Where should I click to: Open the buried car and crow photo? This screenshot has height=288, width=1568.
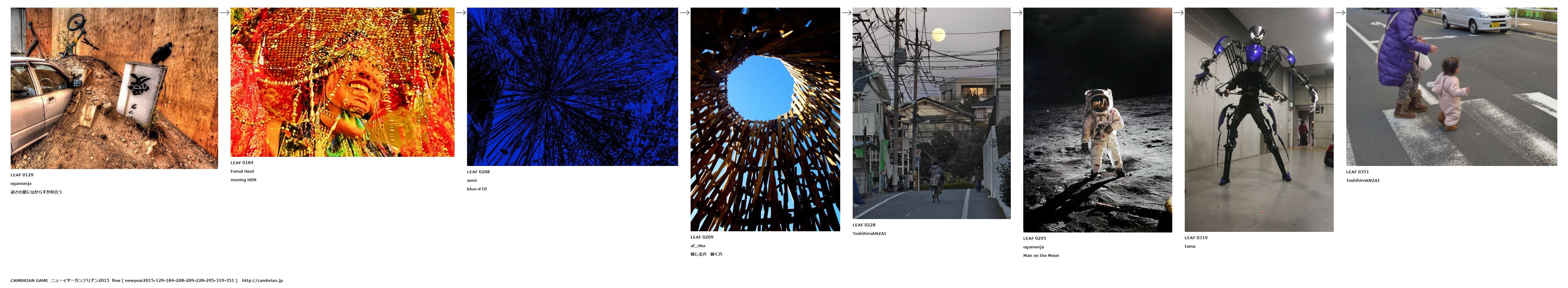pos(114,88)
